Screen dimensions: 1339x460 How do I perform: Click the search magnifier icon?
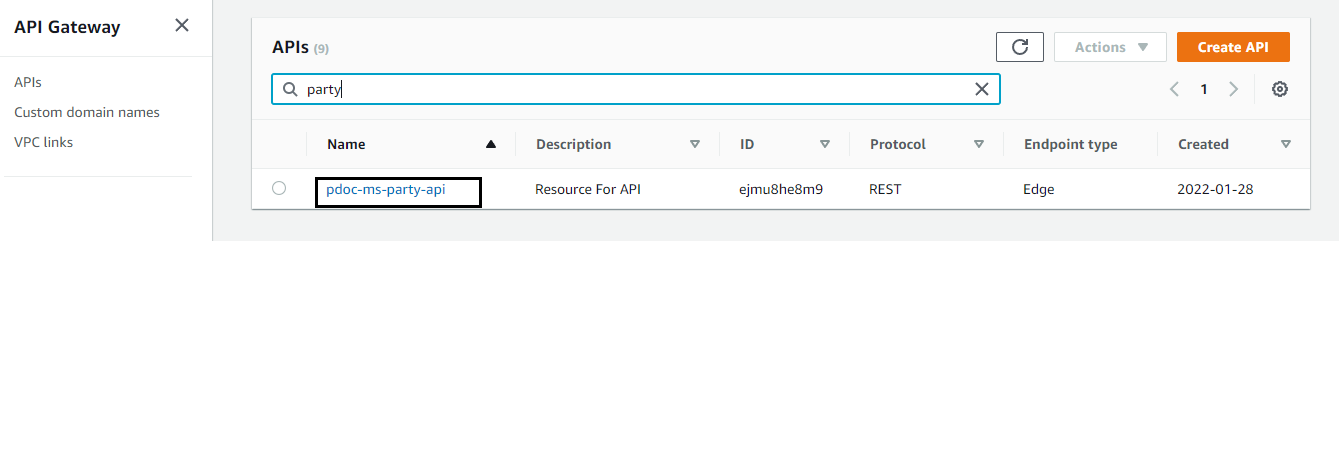290,89
